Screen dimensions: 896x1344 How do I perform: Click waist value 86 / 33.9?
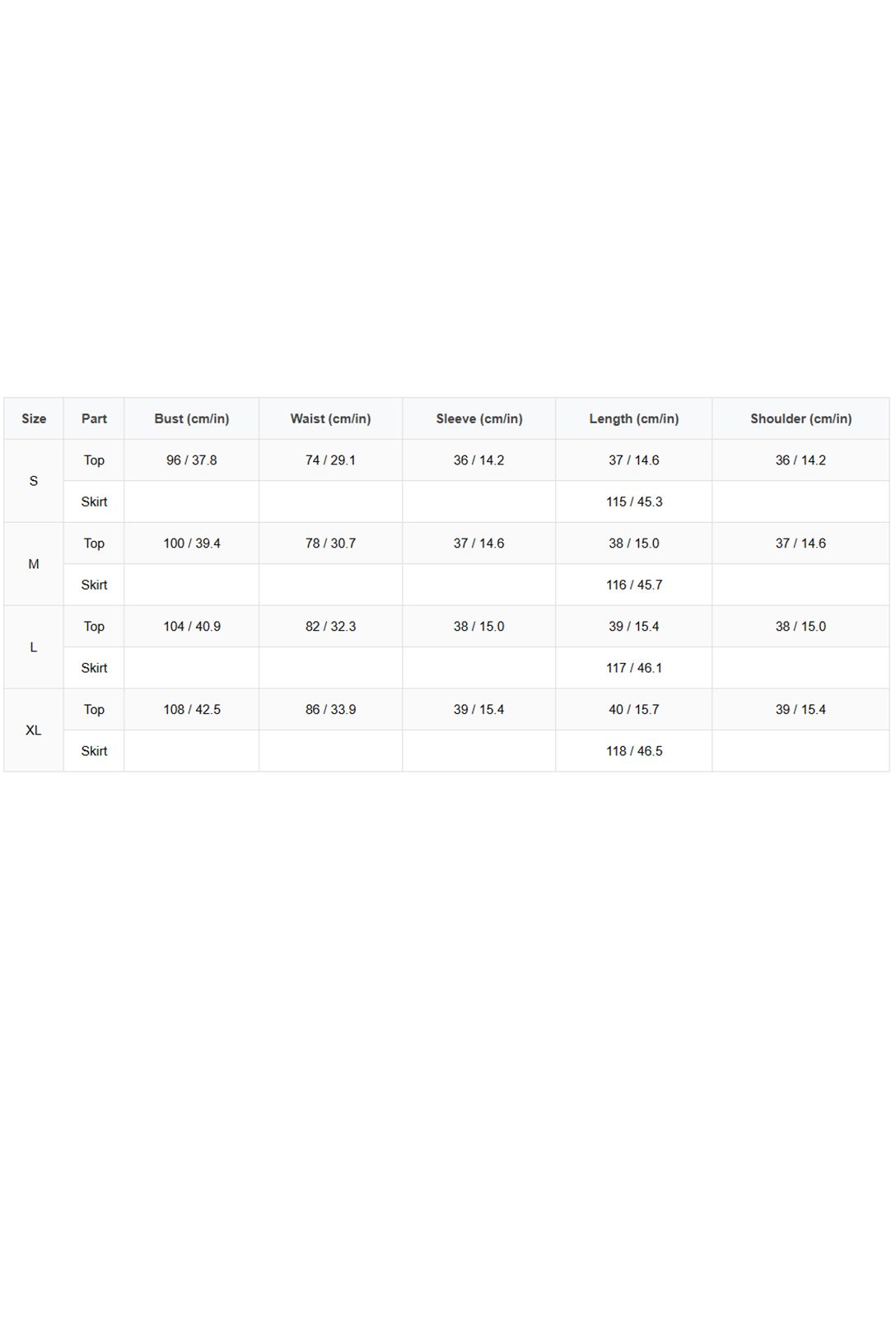[331, 710]
